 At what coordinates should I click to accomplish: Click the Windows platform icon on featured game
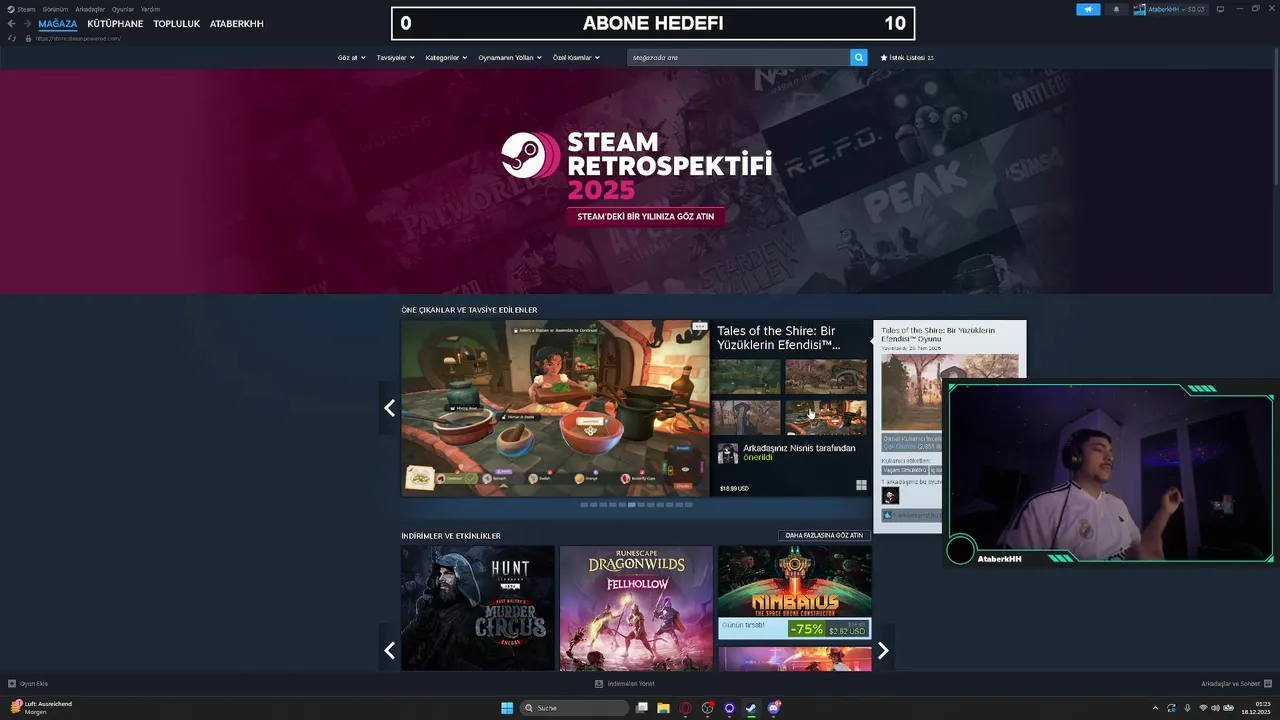[x=861, y=486]
